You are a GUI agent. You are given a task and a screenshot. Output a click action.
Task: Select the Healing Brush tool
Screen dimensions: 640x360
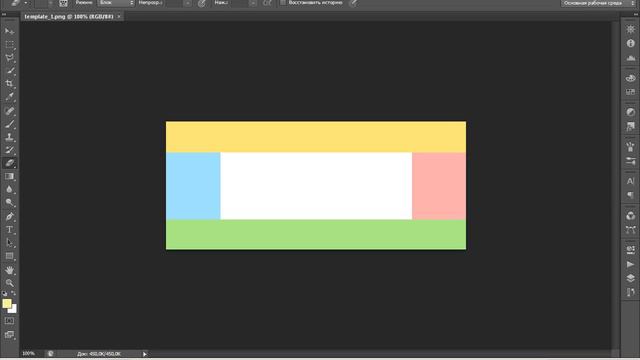(9, 111)
